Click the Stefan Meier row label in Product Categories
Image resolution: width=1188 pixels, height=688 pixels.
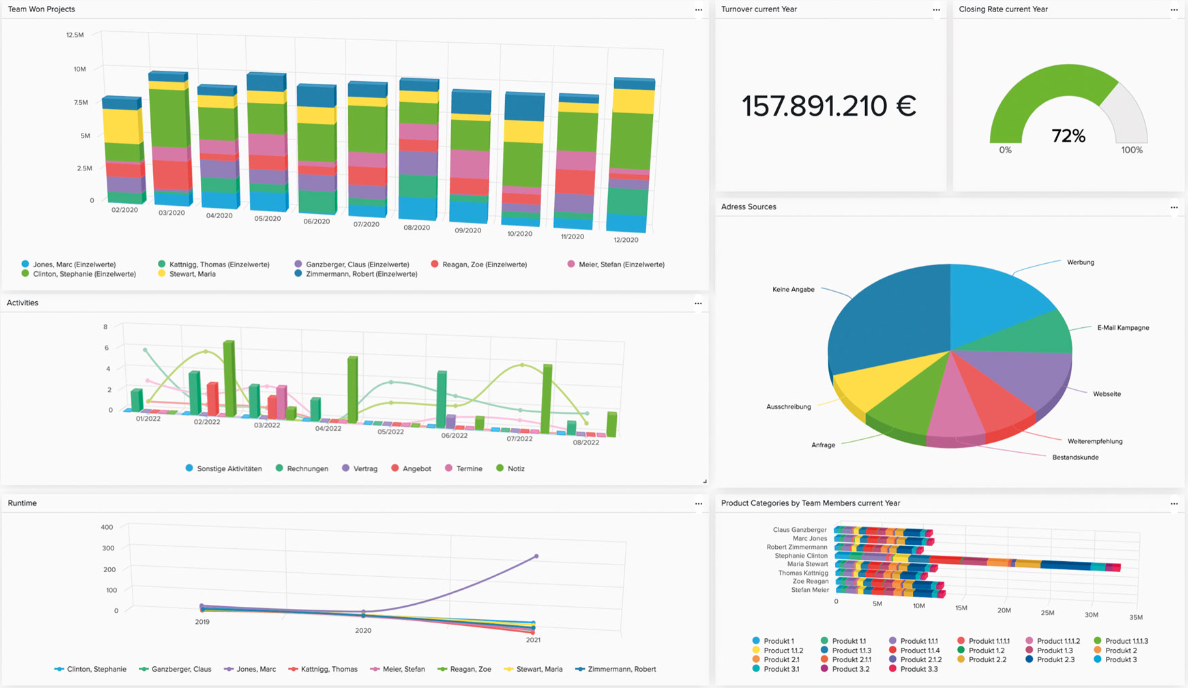pos(810,589)
